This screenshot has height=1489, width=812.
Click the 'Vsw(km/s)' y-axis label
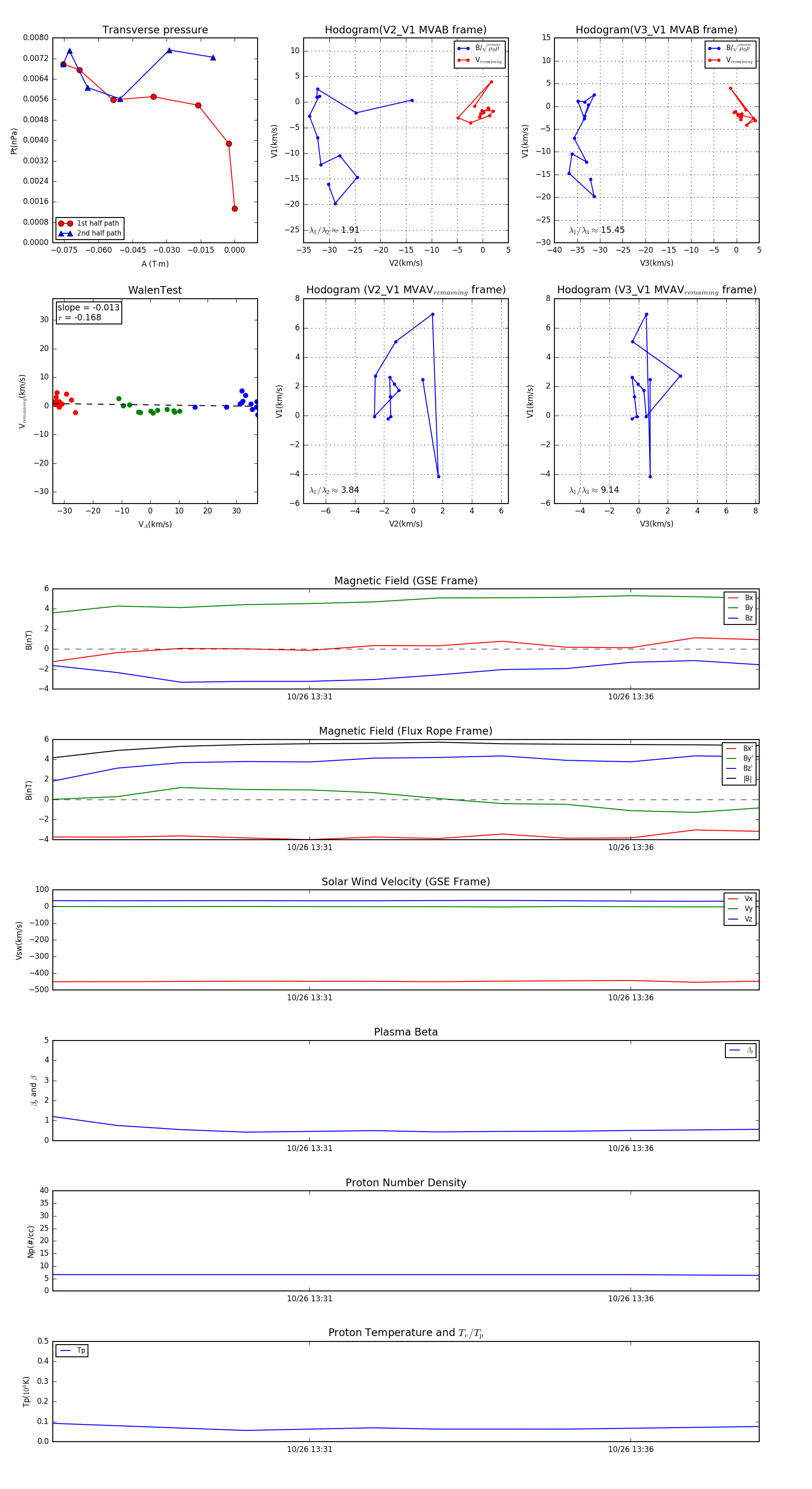[x=19, y=941]
